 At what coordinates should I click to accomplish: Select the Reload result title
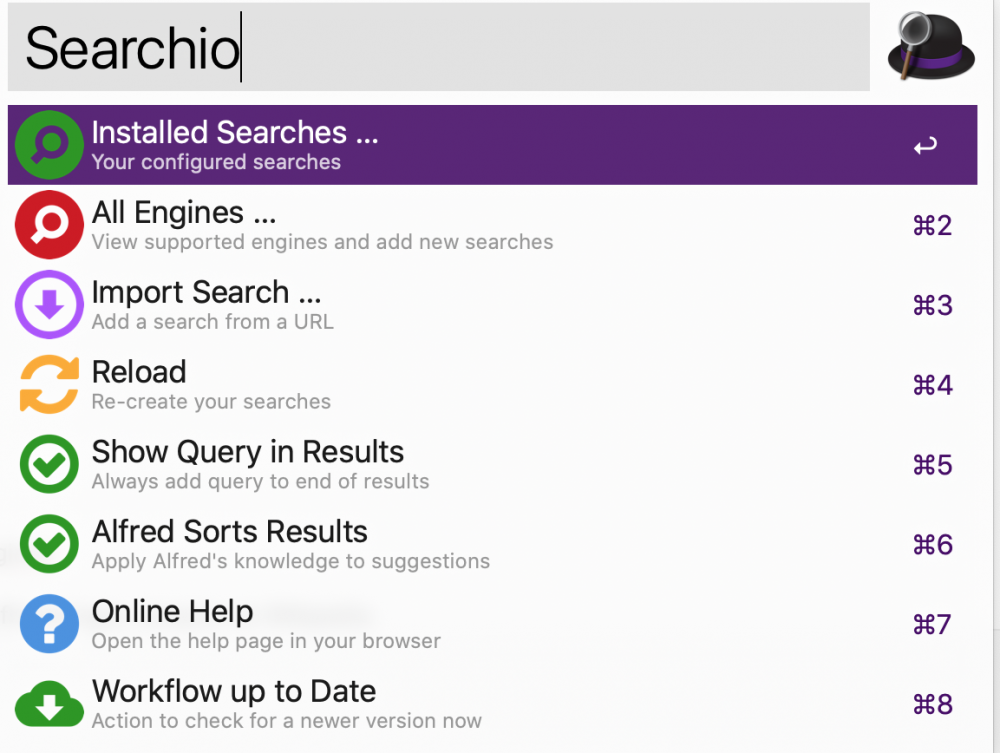coord(139,373)
